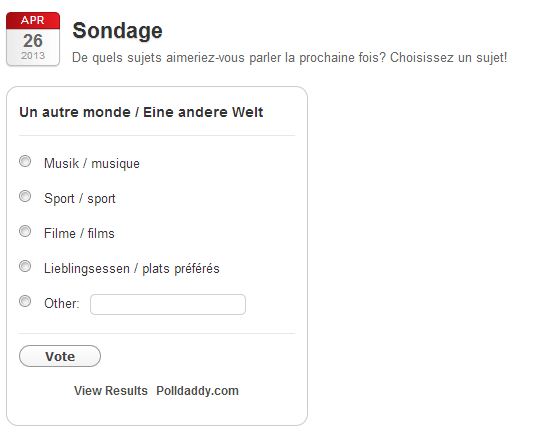Click the poll heading Un autre monde / Eine andere Welt

(141, 112)
